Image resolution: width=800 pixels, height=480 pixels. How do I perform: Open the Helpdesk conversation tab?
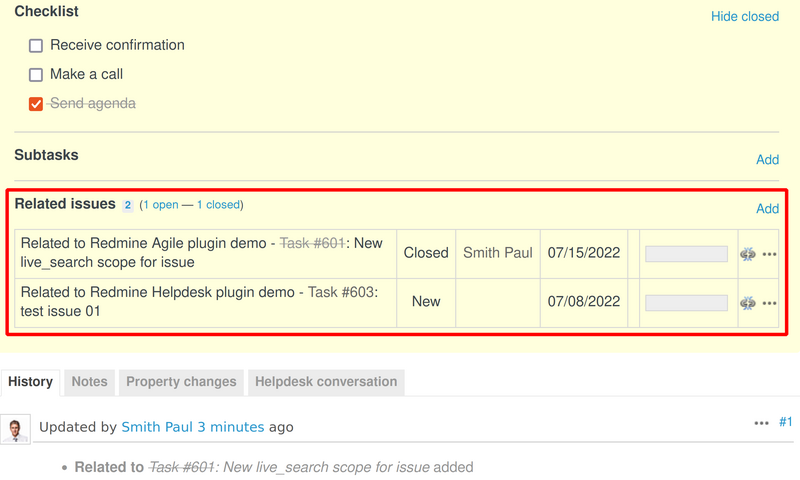pos(325,382)
